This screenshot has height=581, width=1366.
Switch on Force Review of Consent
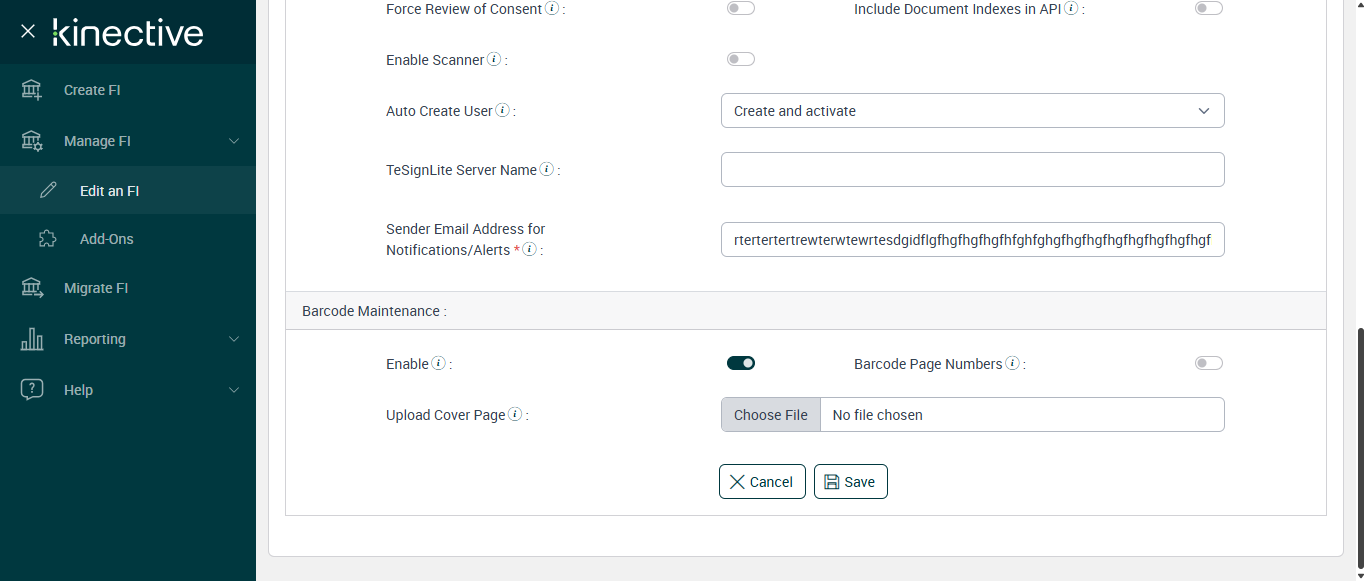(741, 8)
